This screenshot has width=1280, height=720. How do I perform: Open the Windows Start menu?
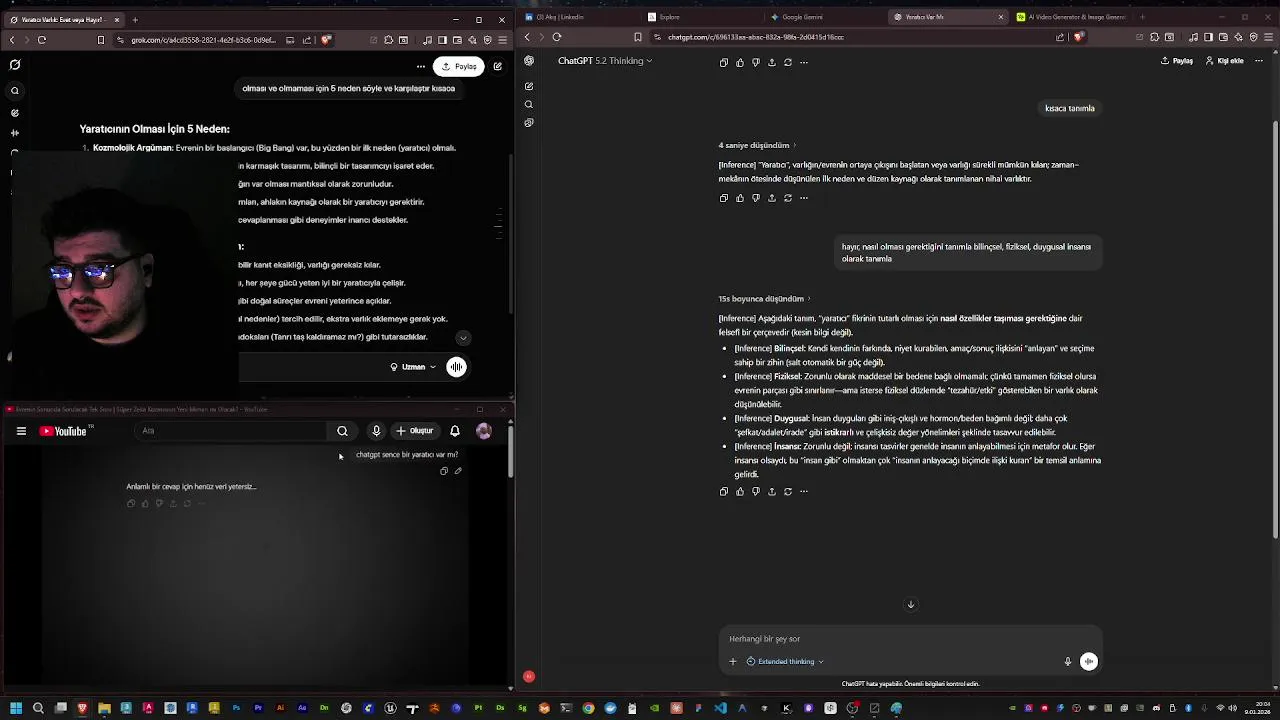16,708
